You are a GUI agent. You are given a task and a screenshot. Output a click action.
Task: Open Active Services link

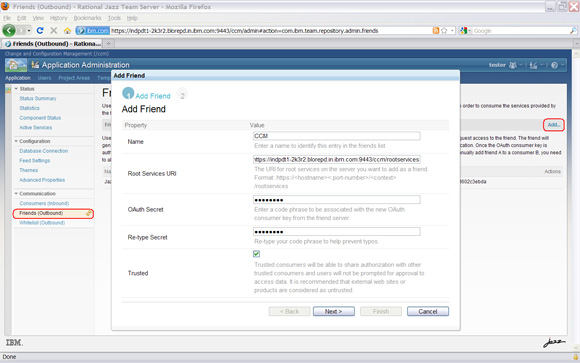point(36,127)
